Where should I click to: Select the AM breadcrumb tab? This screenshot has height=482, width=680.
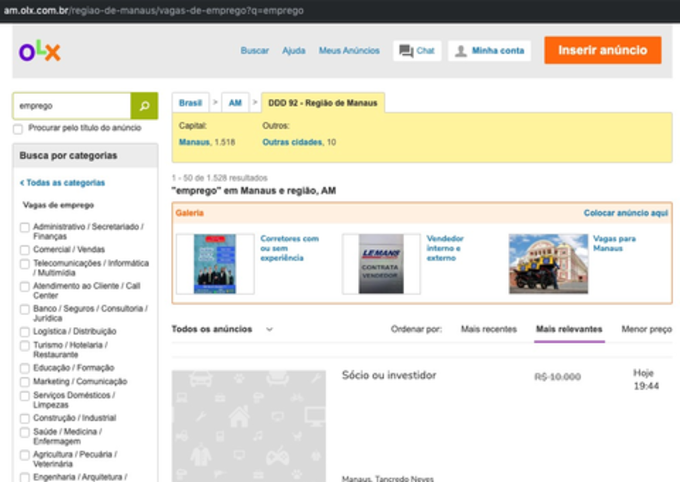235,103
